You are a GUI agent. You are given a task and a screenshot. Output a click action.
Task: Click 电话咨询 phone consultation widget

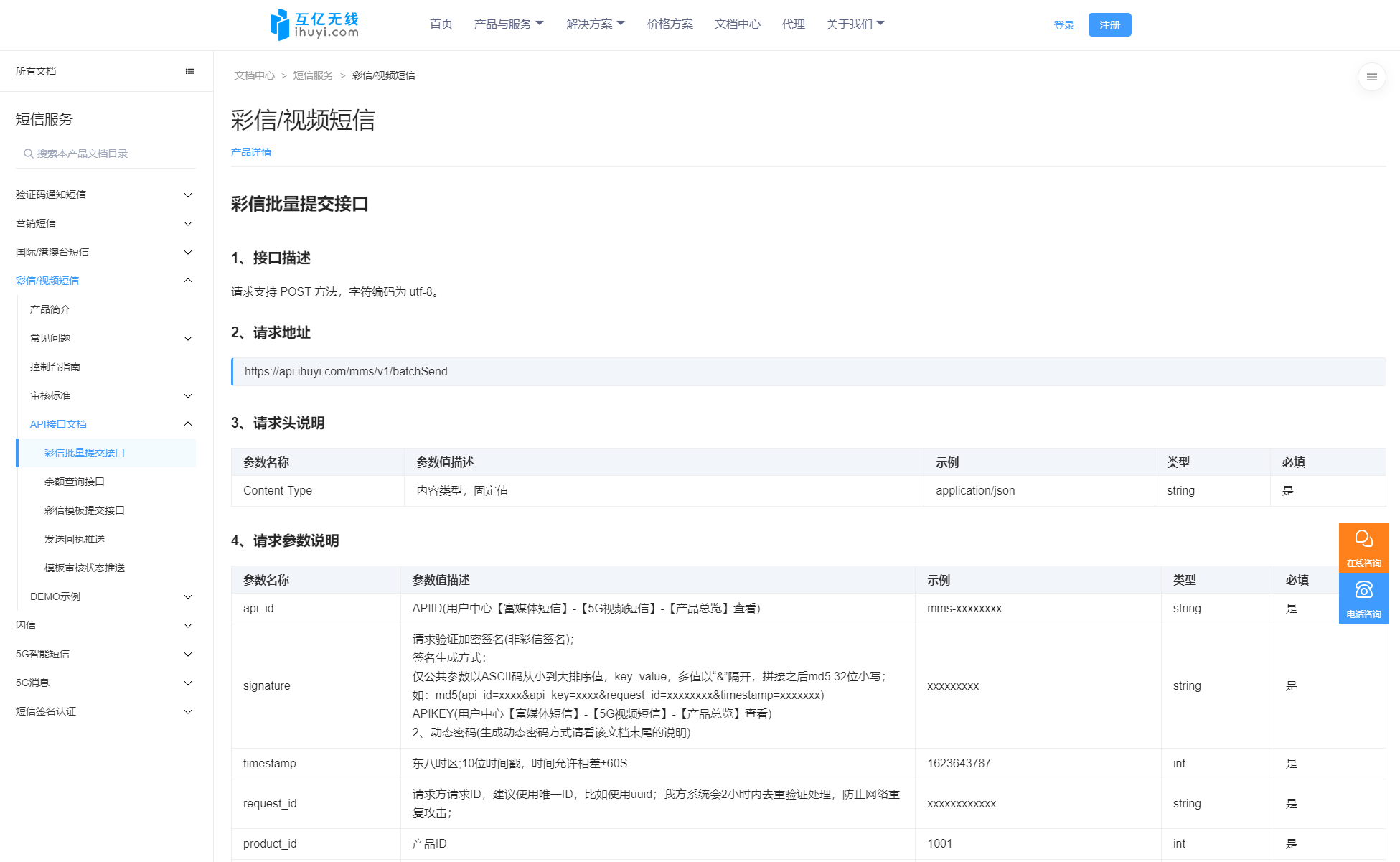click(x=1363, y=599)
